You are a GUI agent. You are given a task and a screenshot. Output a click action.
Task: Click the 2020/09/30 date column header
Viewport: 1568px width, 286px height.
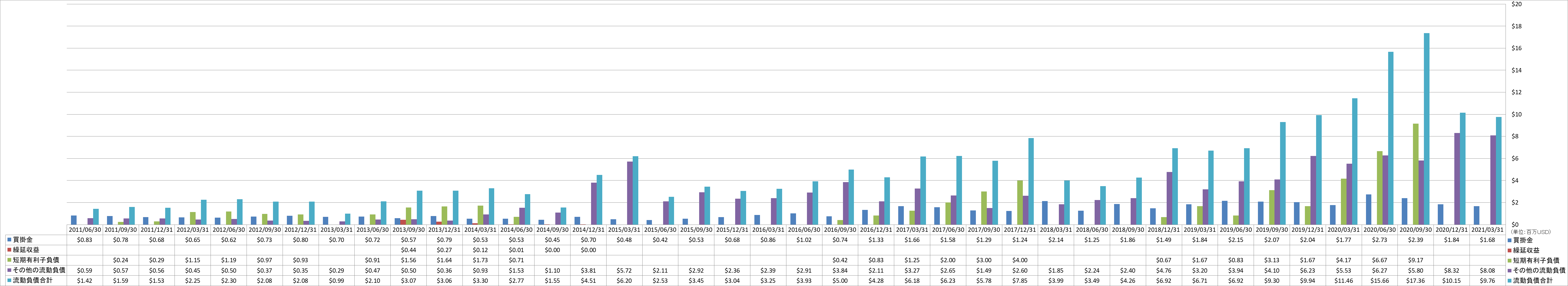pyautogui.click(x=1416, y=230)
